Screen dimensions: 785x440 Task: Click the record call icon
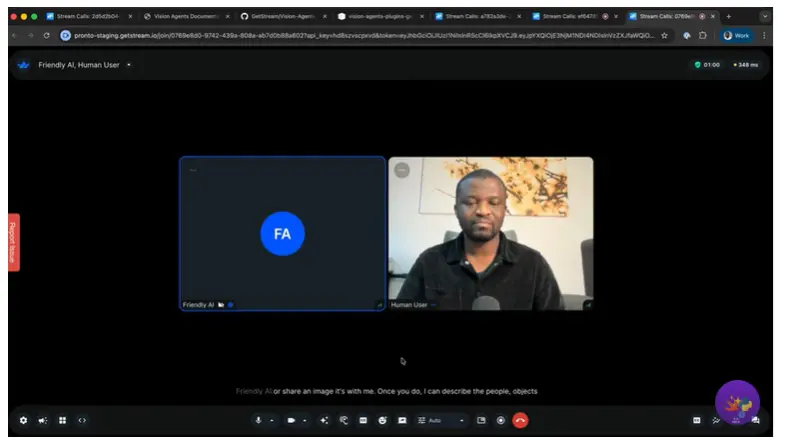click(x=501, y=420)
